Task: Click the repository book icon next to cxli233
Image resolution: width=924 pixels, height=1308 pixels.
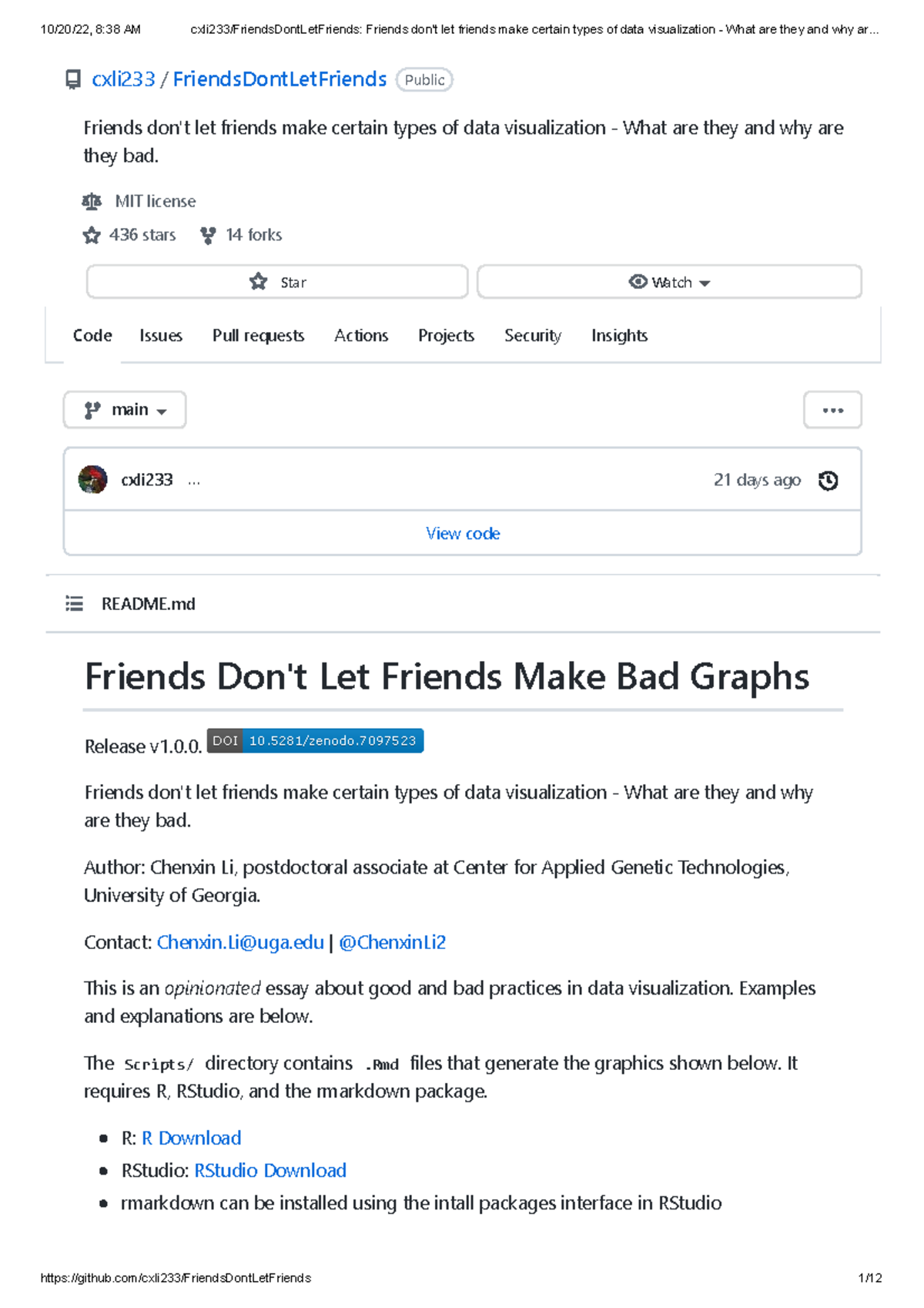Action: coord(72,79)
